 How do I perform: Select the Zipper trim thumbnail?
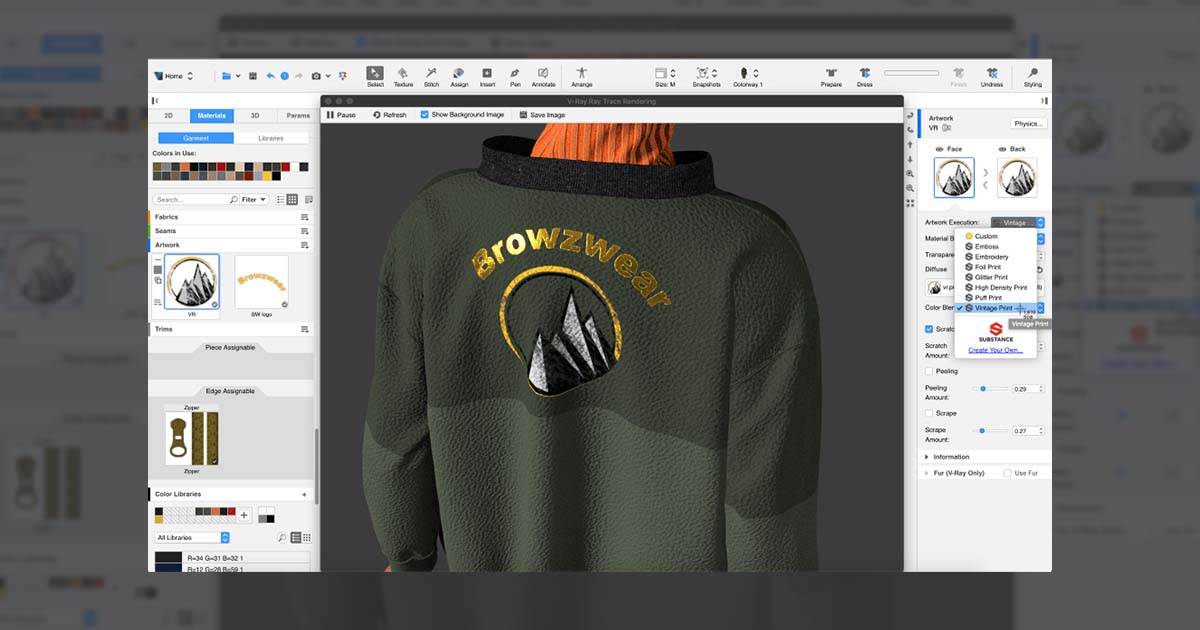(x=191, y=437)
